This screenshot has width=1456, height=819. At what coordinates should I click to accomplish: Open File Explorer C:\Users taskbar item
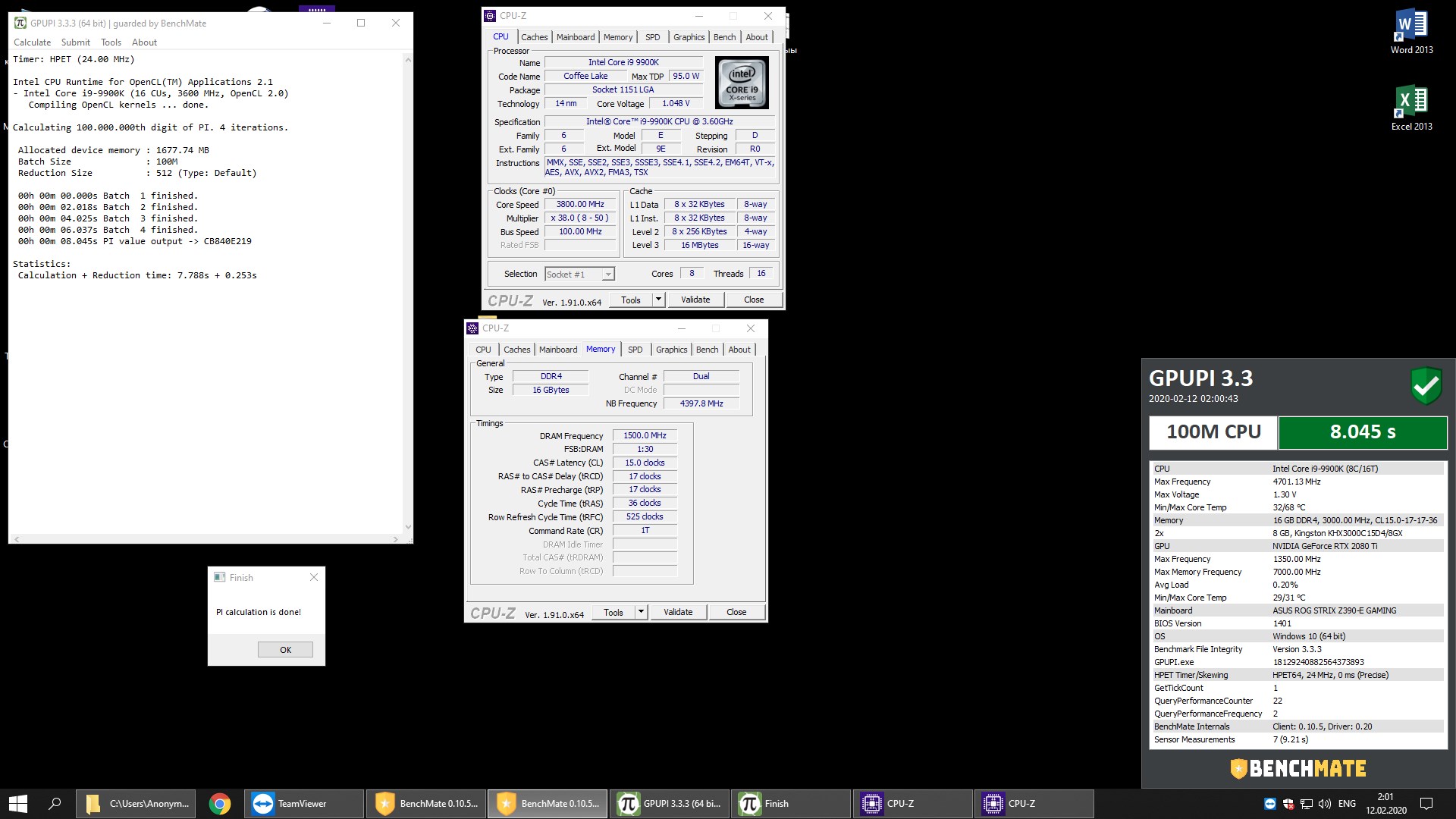pyautogui.click(x=136, y=804)
